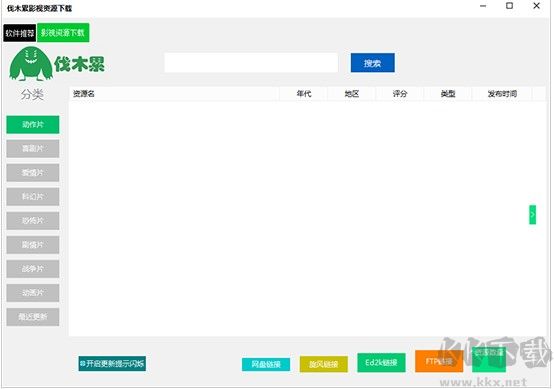This screenshot has width=554, height=389.
Task: Minimize the 伐木累 window
Action: pyautogui.click(x=483, y=6)
